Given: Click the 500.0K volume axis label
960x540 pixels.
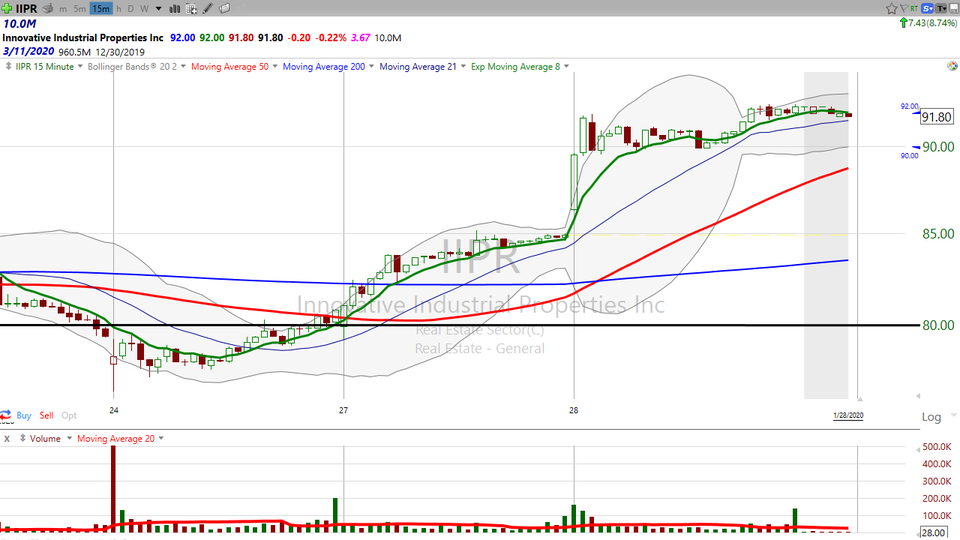Looking at the screenshot, I should pyautogui.click(x=937, y=447).
